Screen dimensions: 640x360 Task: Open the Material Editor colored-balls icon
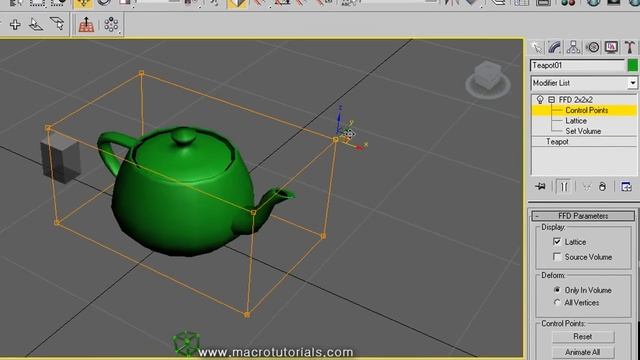568,2
